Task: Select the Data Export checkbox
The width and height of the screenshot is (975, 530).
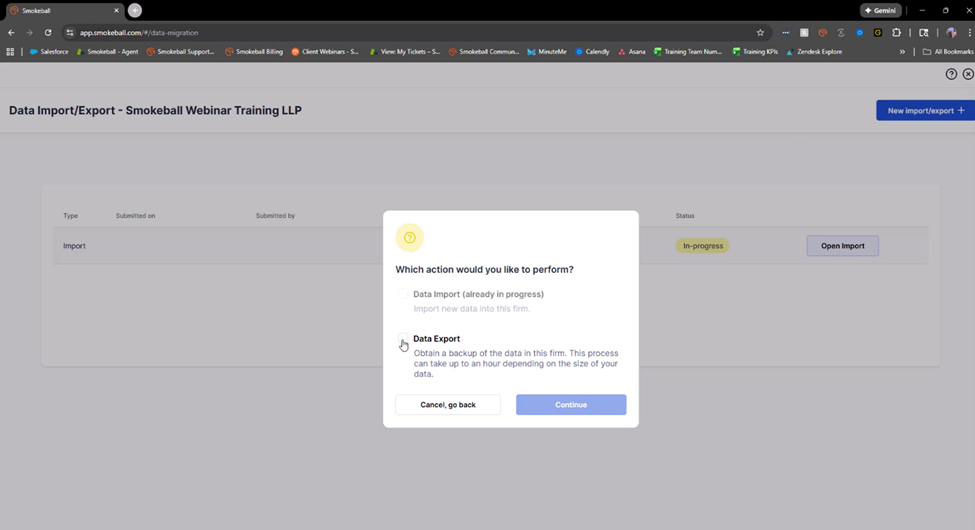Action: tap(403, 339)
